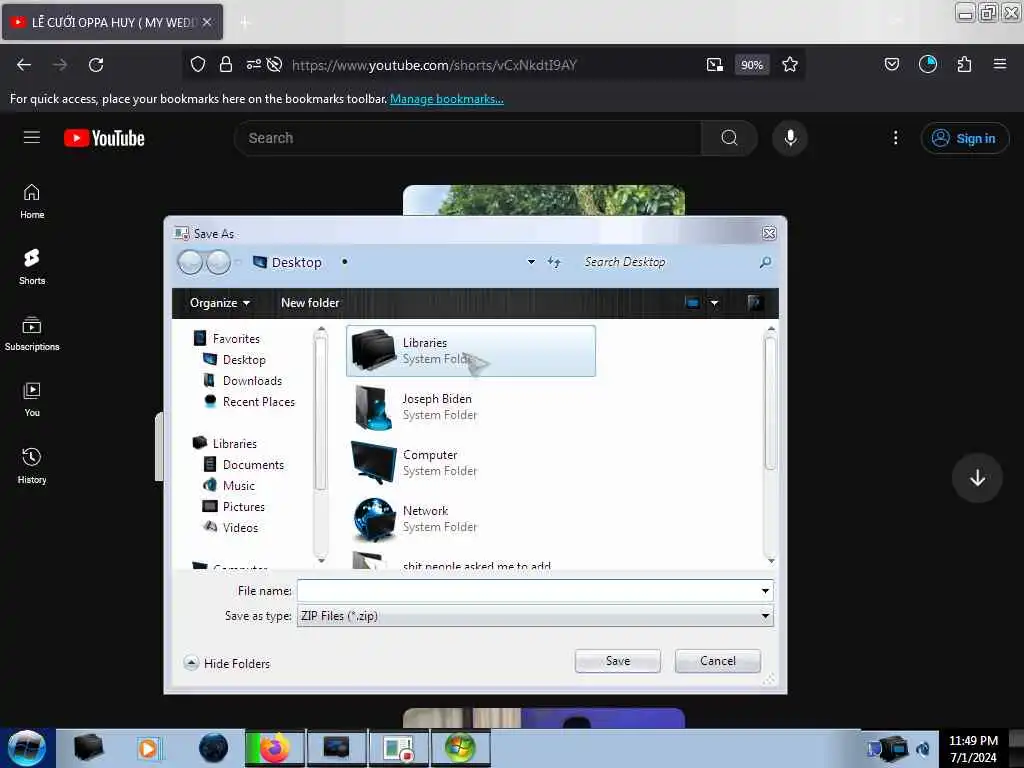Click the site security padlock icon
1024x768 pixels.
(x=226, y=65)
